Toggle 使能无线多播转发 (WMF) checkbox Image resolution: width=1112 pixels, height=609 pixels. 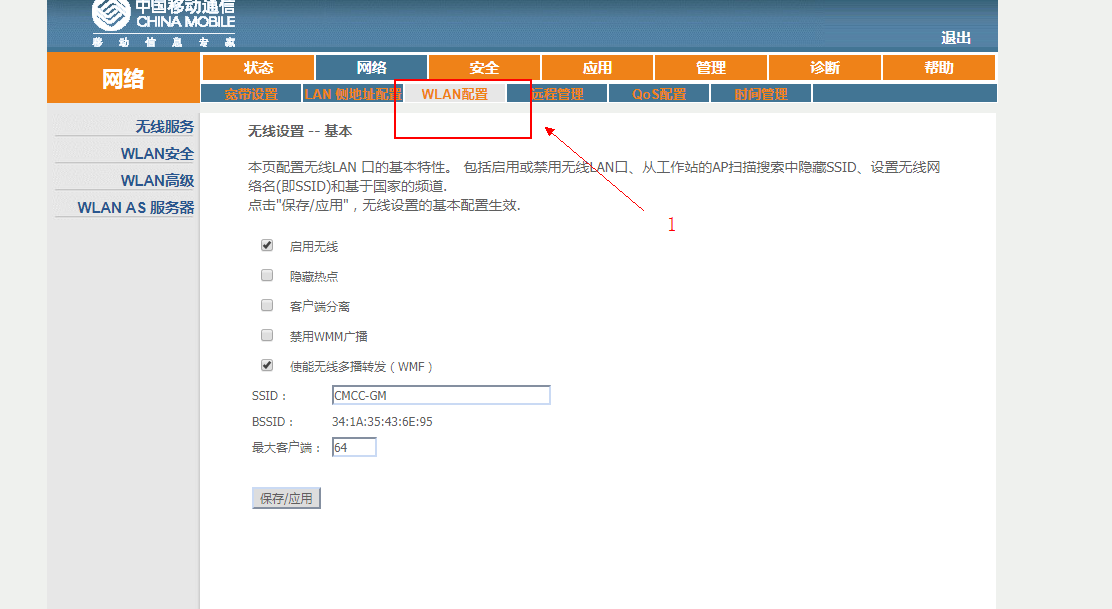tap(267, 365)
